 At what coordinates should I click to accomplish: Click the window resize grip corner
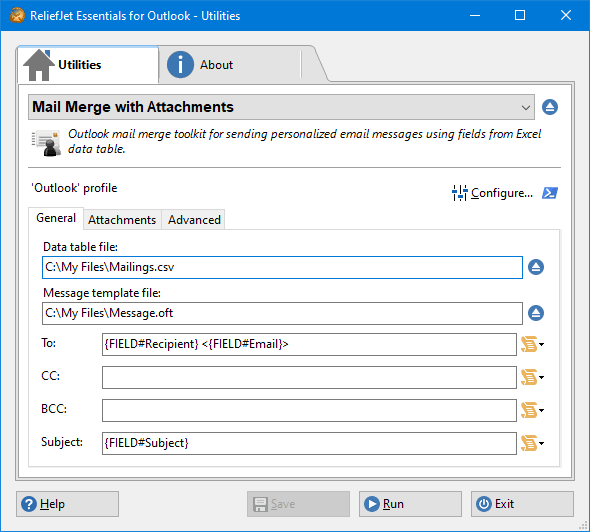[583, 525]
